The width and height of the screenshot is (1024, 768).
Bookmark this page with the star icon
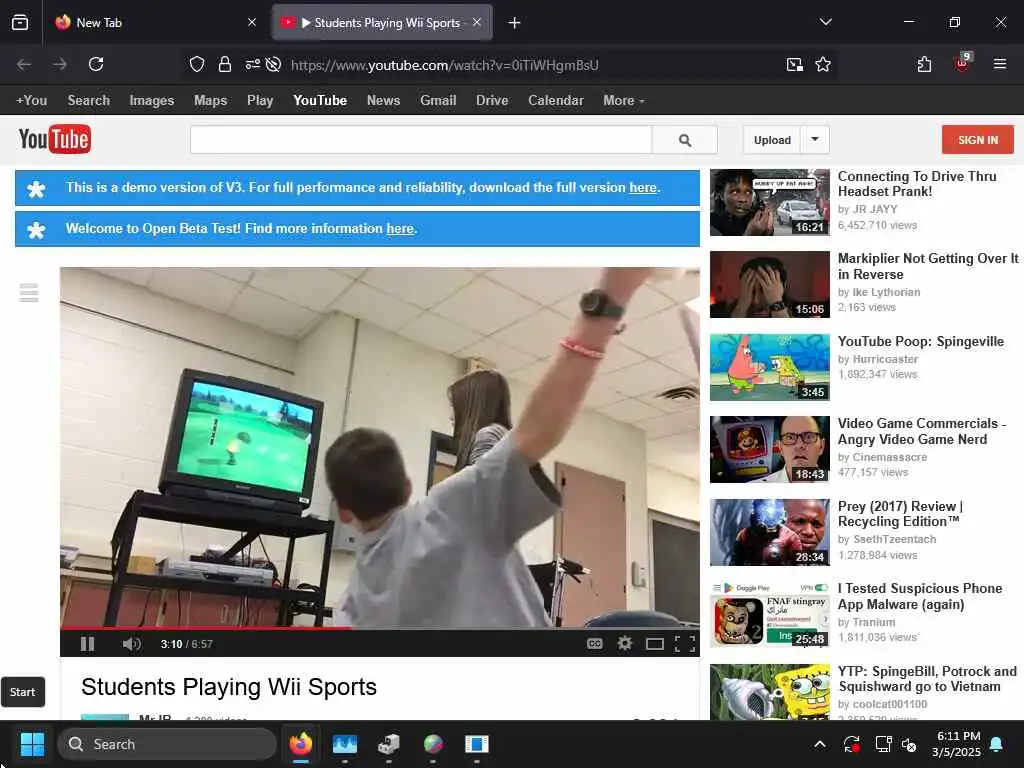[x=823, y=64]
